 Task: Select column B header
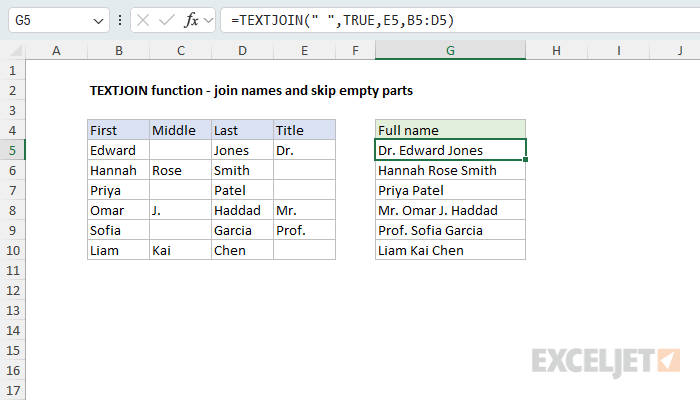(119, 50)
